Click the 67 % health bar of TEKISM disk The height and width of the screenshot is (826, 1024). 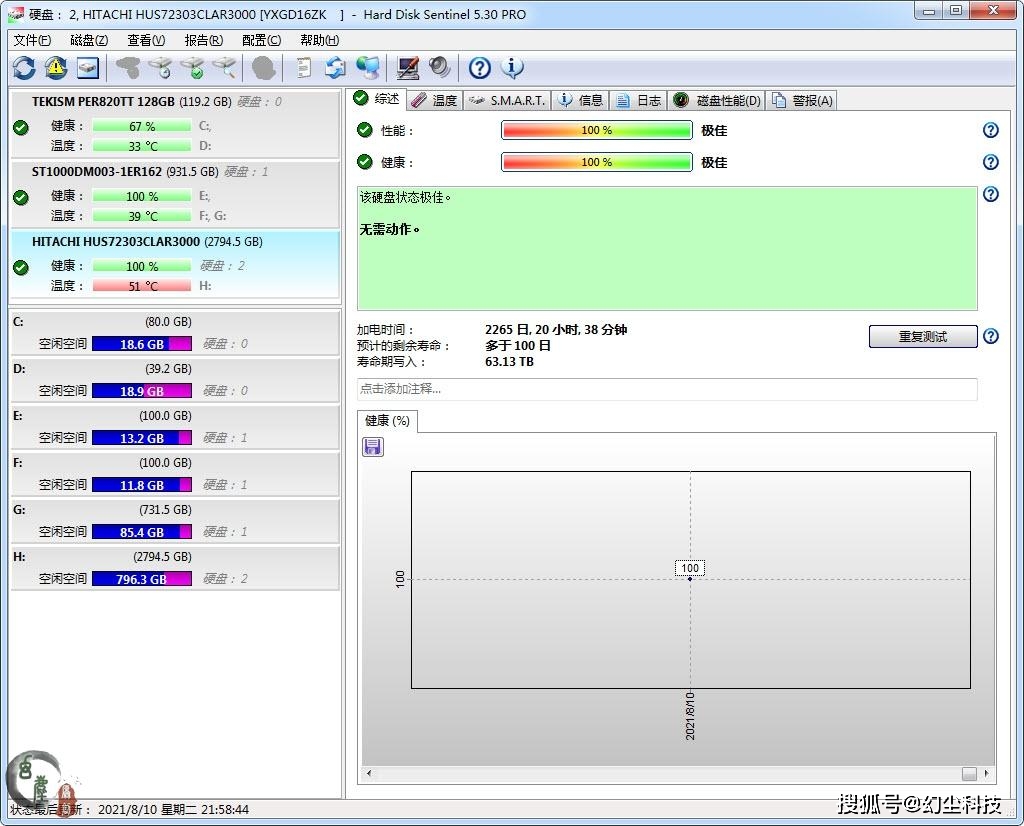point(142,126)
